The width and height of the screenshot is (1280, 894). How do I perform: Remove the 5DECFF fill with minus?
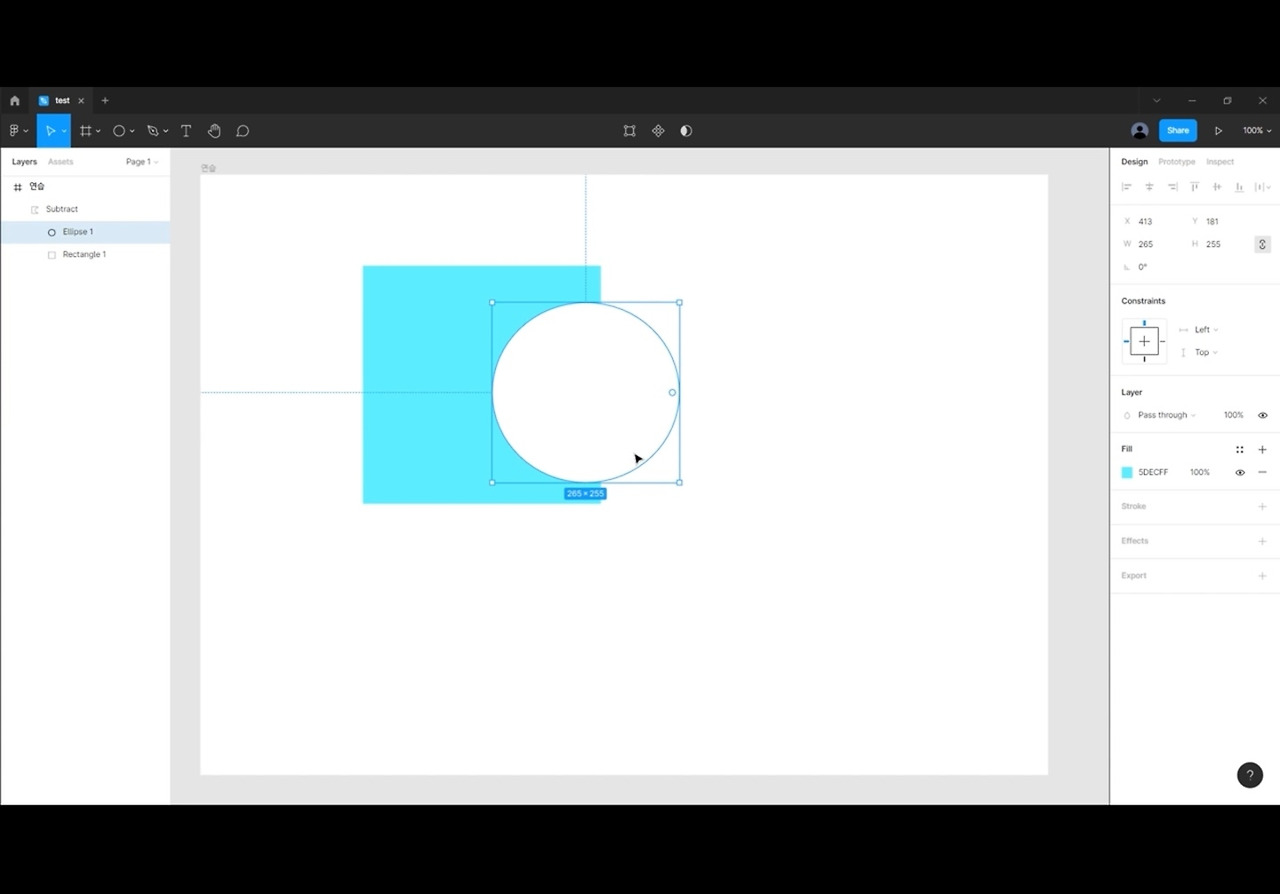tap(1262, 472)
